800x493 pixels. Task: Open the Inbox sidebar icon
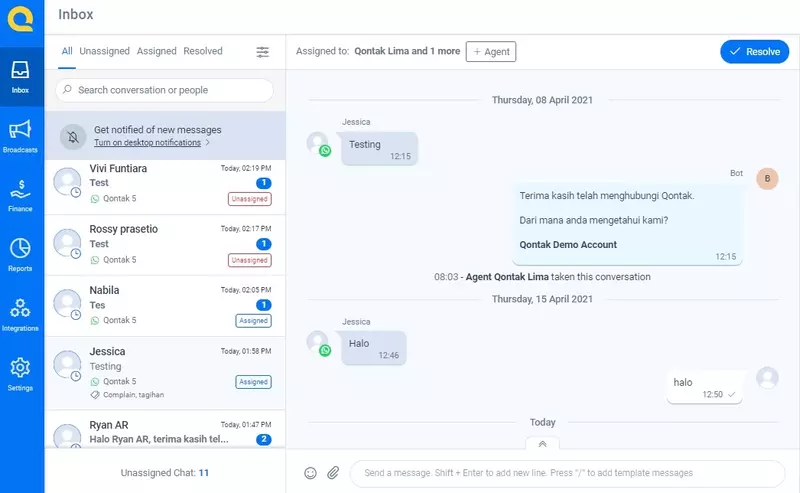(x=21, y=74)
